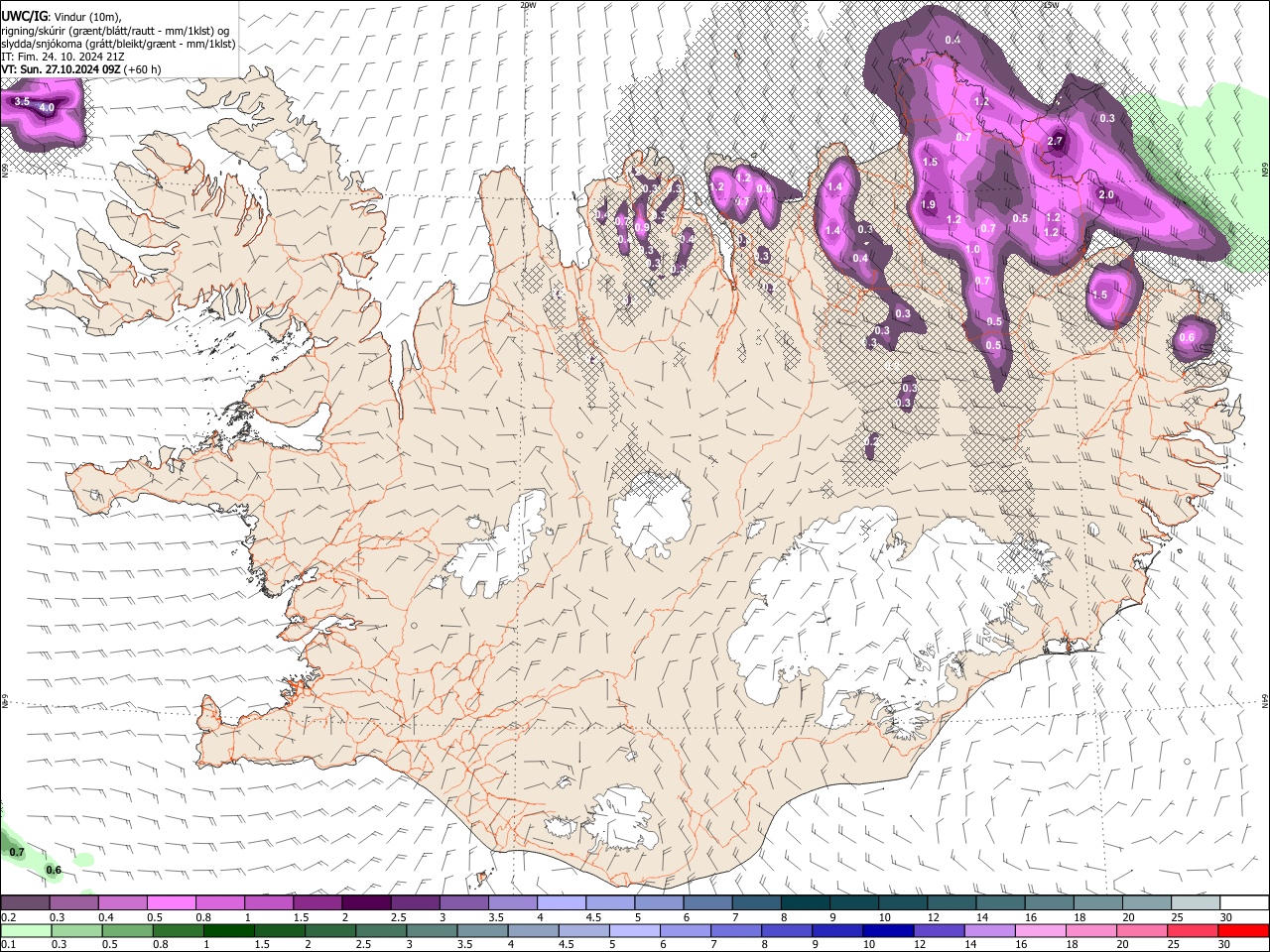Screen dimensions: 1270x952
Task: Pick the rain-scale swatch between 2.5 and 3
Action: (x=381, y=931)
